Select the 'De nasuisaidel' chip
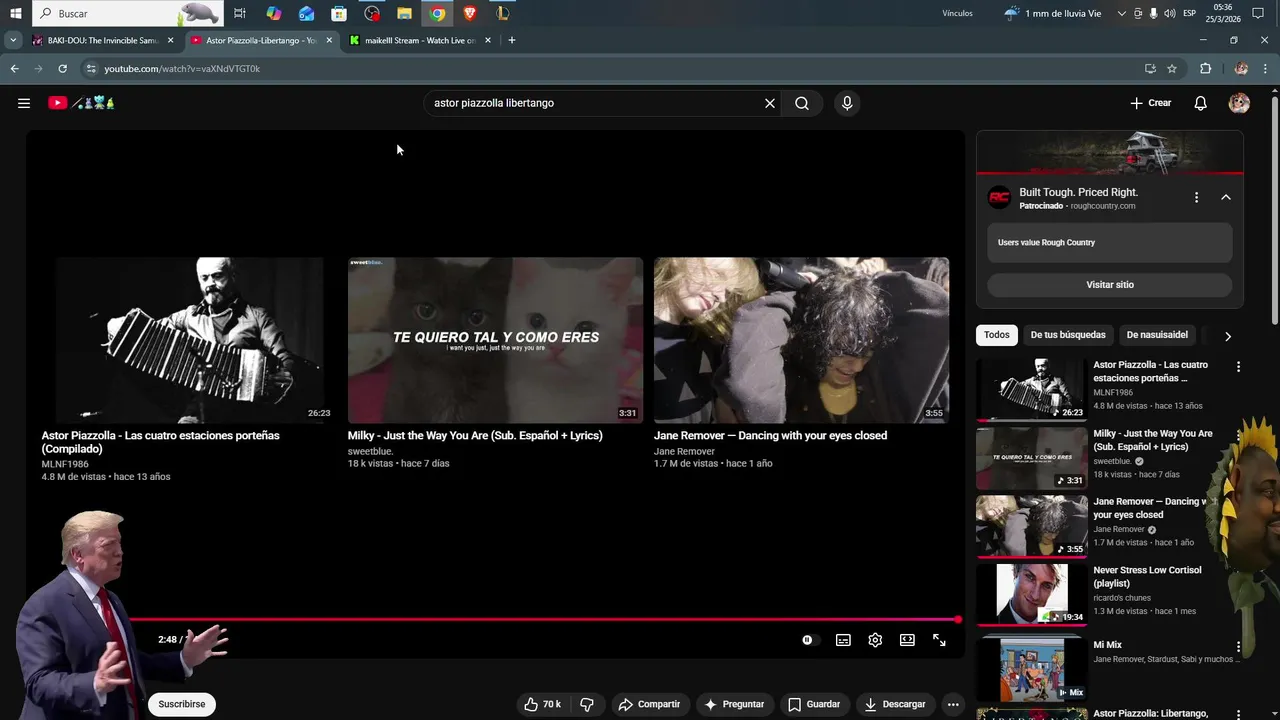Screen dimensions: 1280x720 (x=1157, y=335)
